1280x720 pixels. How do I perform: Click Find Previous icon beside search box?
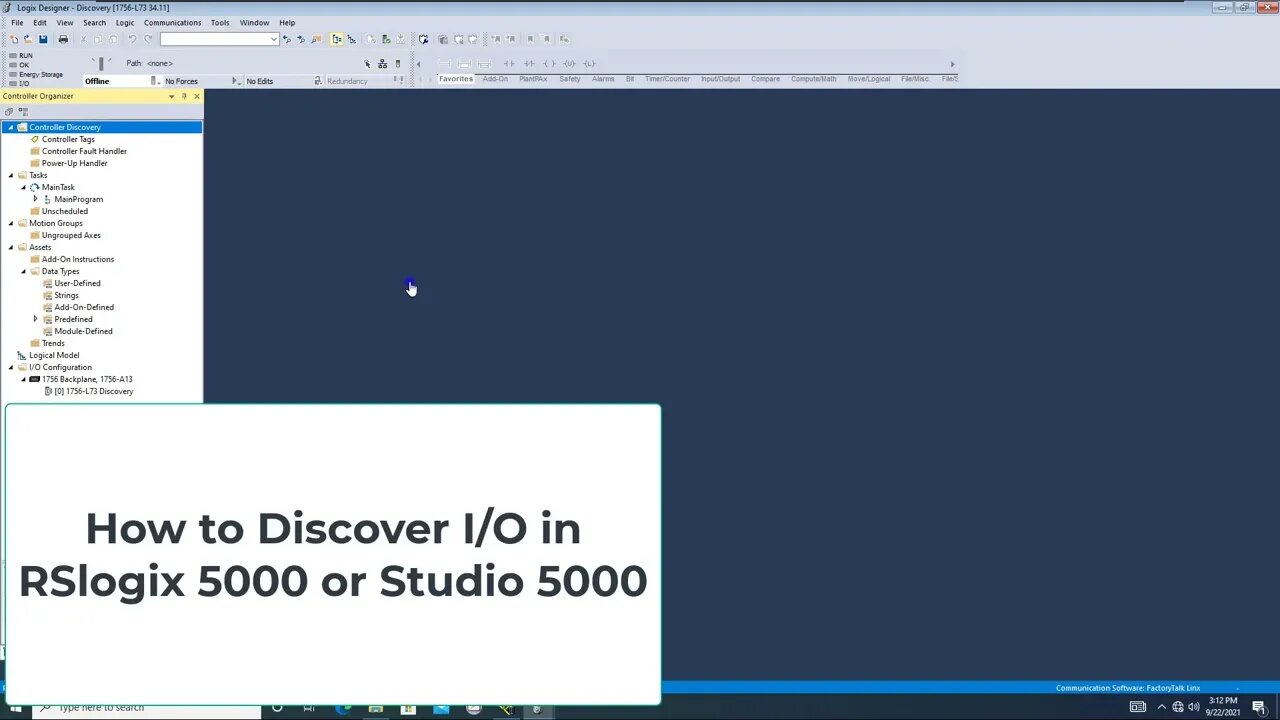coord(287,39)
